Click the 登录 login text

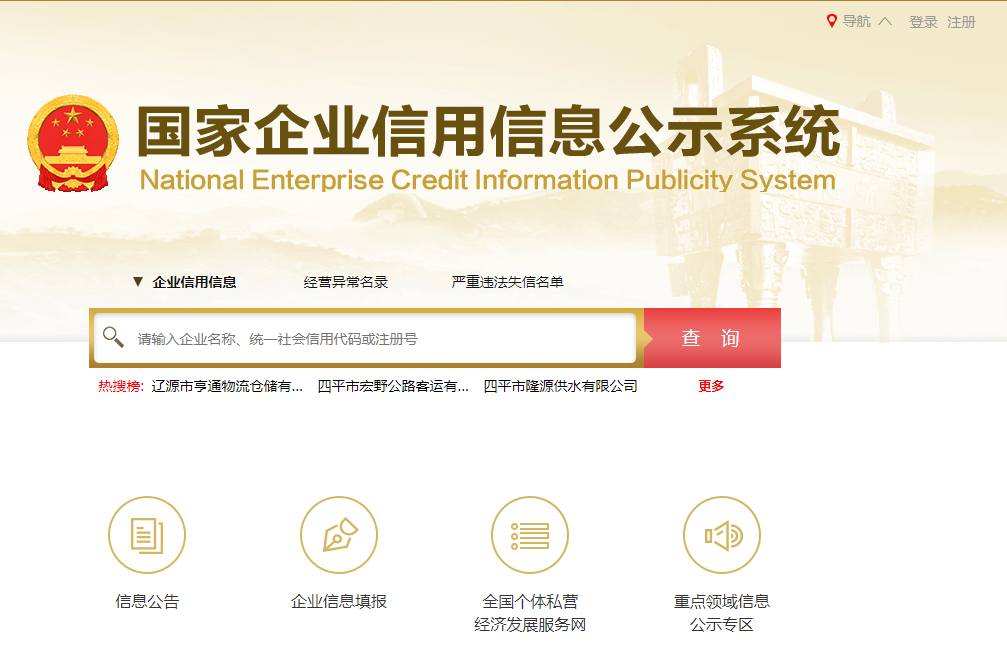(x=922, y=21)
